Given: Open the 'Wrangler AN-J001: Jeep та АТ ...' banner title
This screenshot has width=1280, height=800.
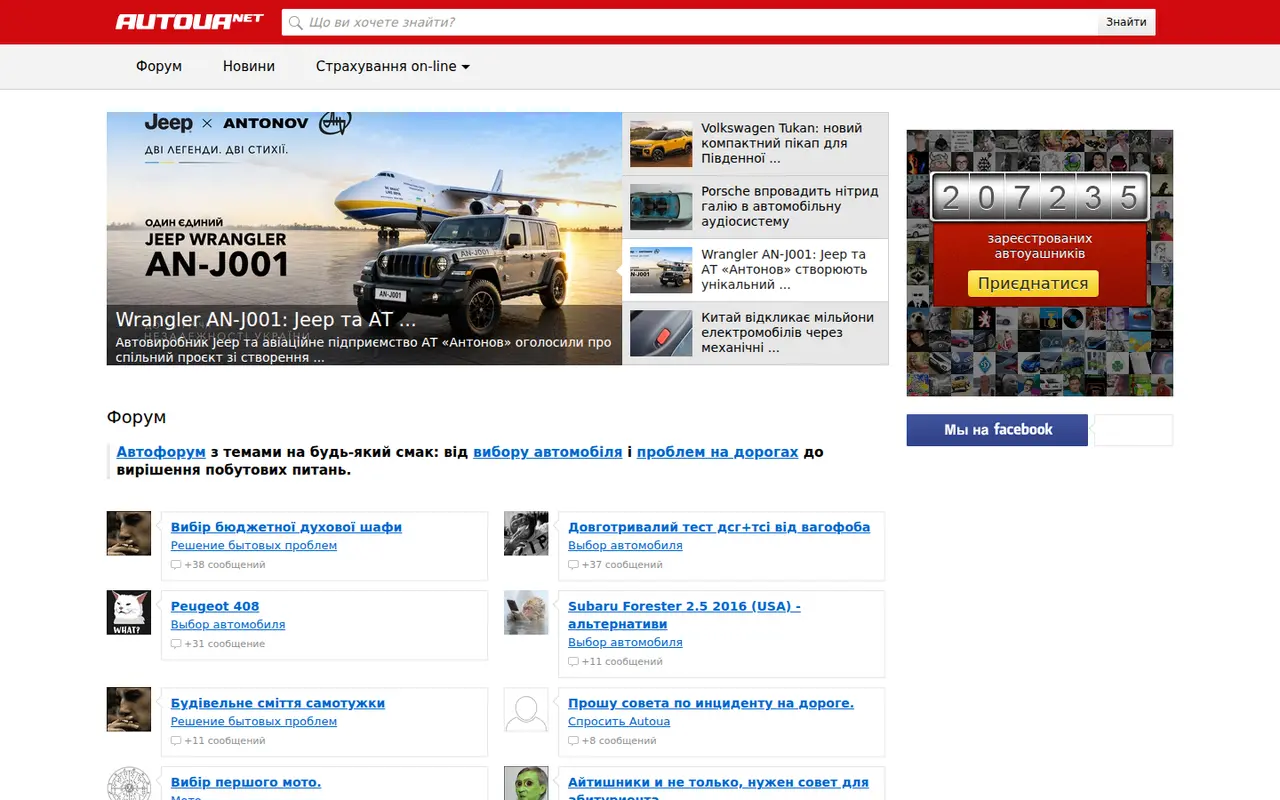Looking at the screenshot, I should (x=266, y=320).
